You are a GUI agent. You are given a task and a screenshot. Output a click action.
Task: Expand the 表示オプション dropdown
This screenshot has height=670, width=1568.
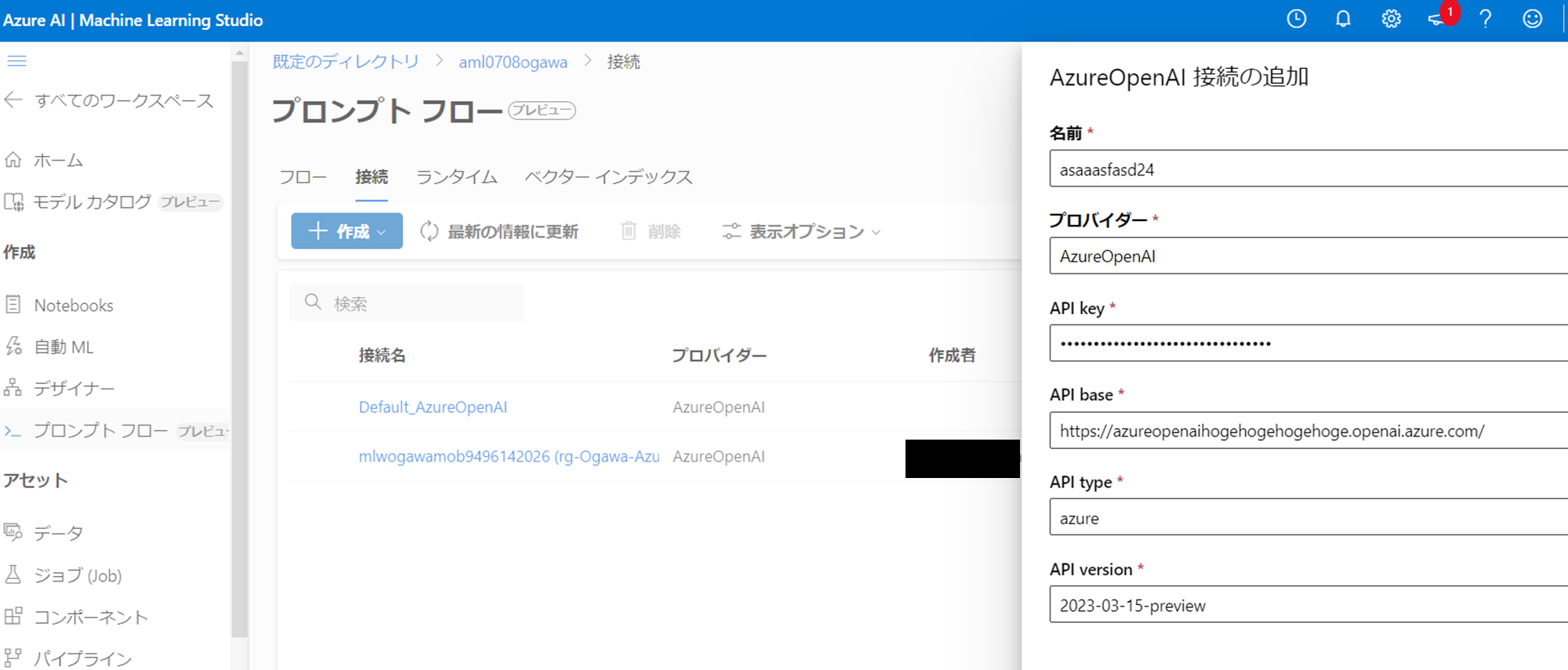(x=801, y=231)
